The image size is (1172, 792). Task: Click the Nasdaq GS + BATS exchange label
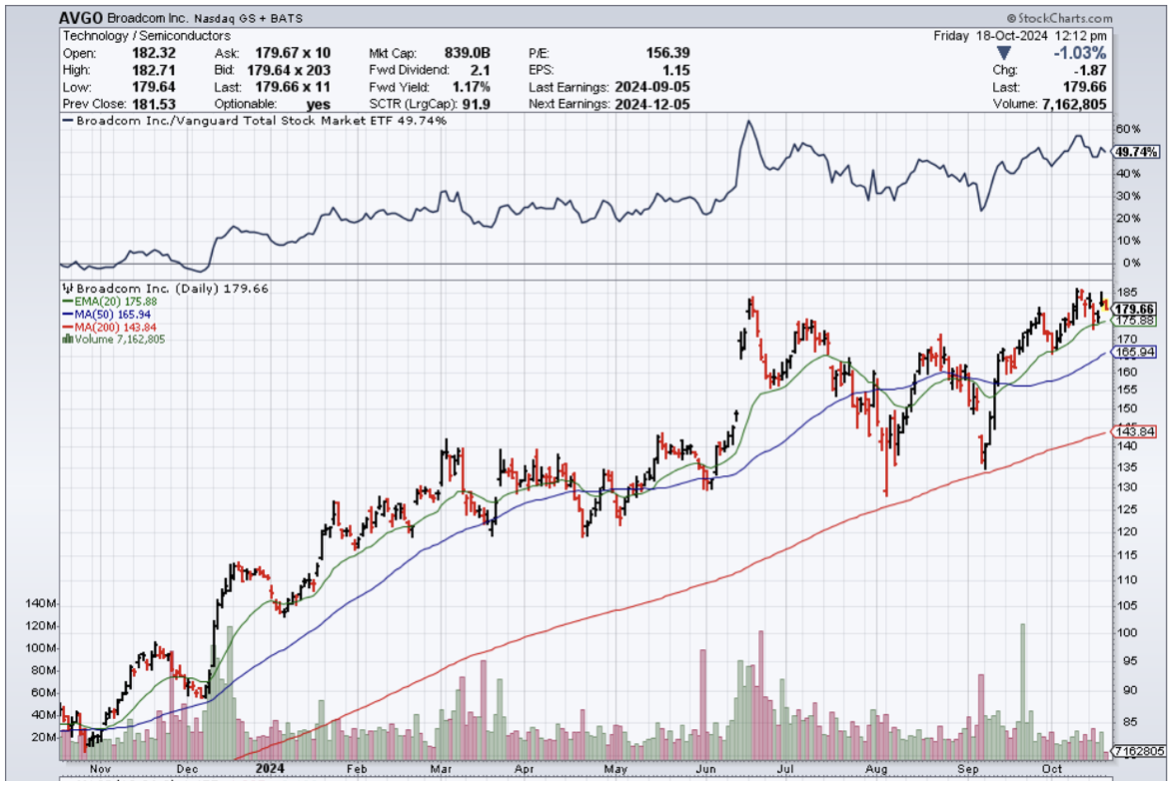248,18
